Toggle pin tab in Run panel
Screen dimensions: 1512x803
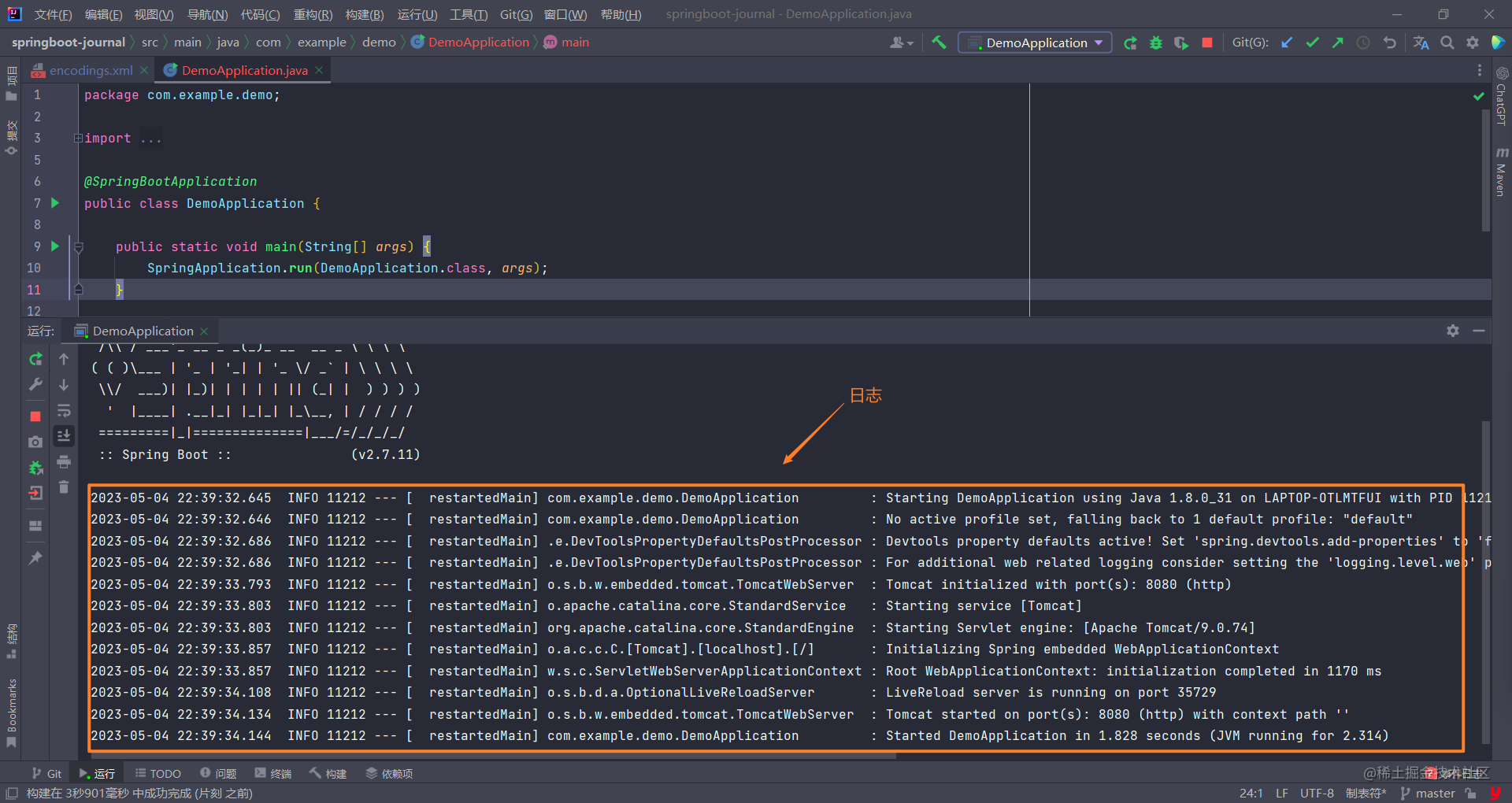pos(35,557)
